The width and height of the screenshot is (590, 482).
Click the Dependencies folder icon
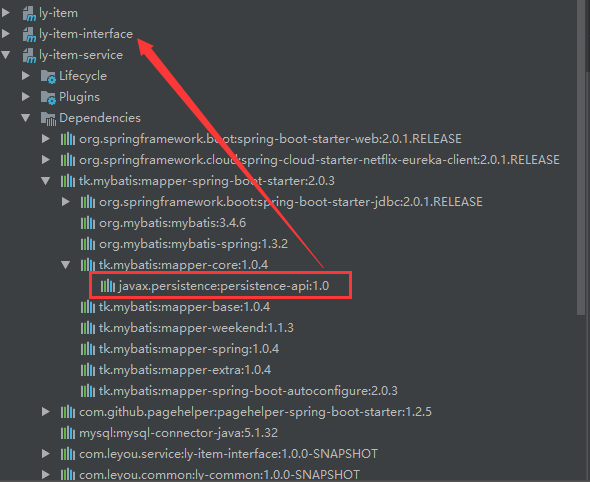(48, 119)
